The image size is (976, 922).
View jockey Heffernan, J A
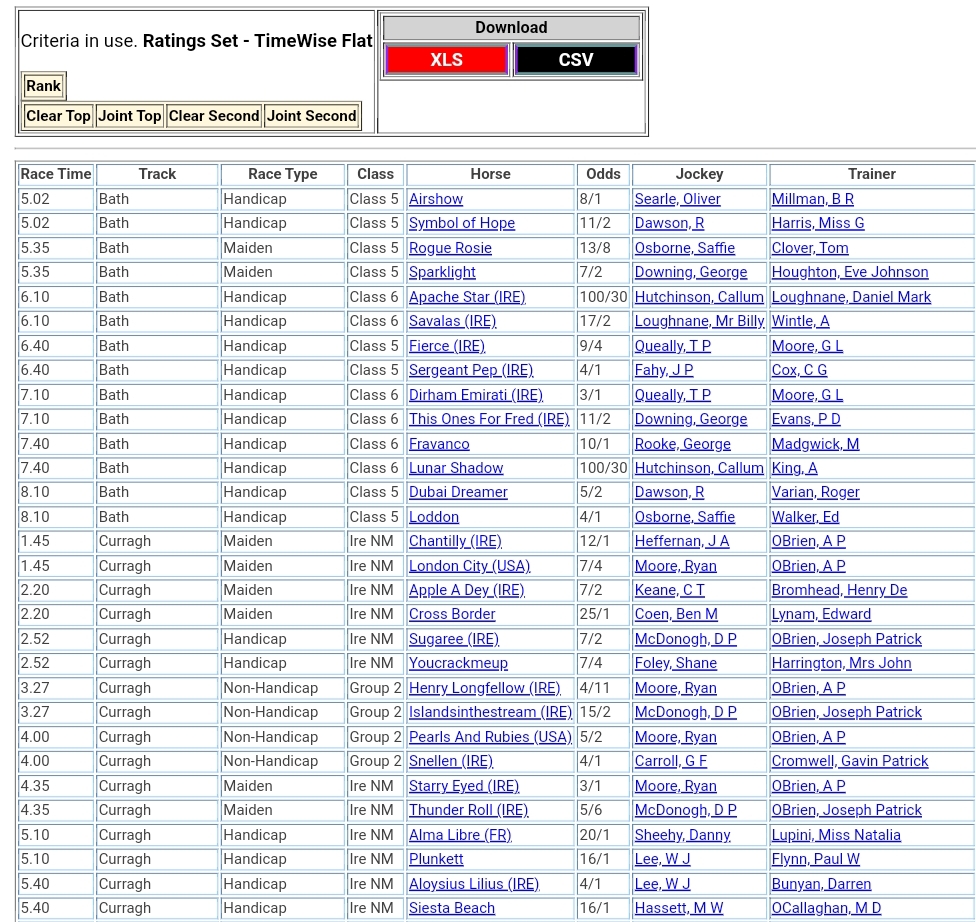click(x=682, y=541)
